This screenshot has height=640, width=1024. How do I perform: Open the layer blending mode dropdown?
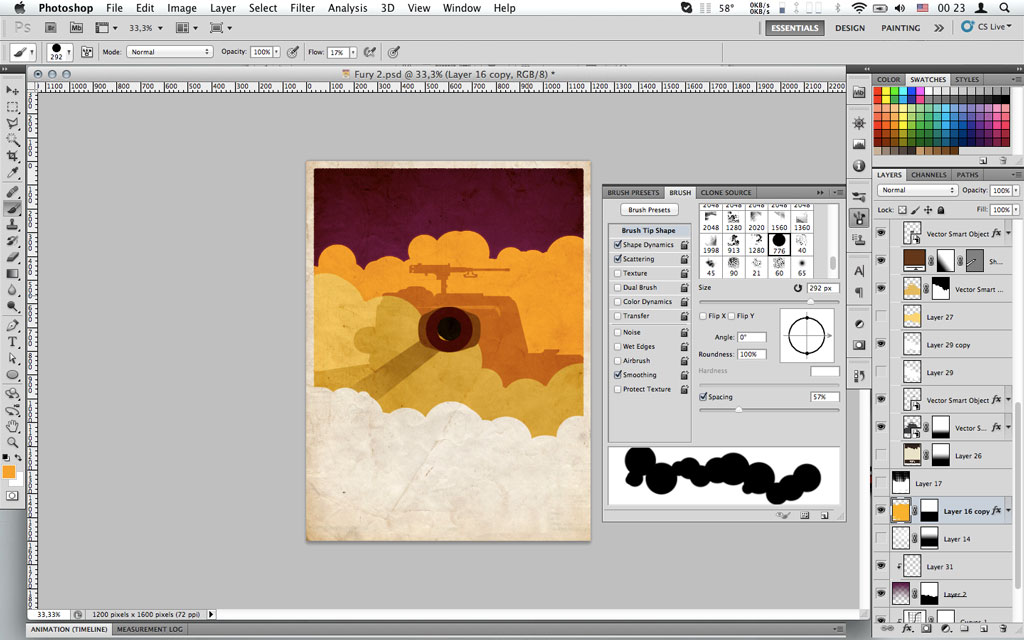[917, 190]
